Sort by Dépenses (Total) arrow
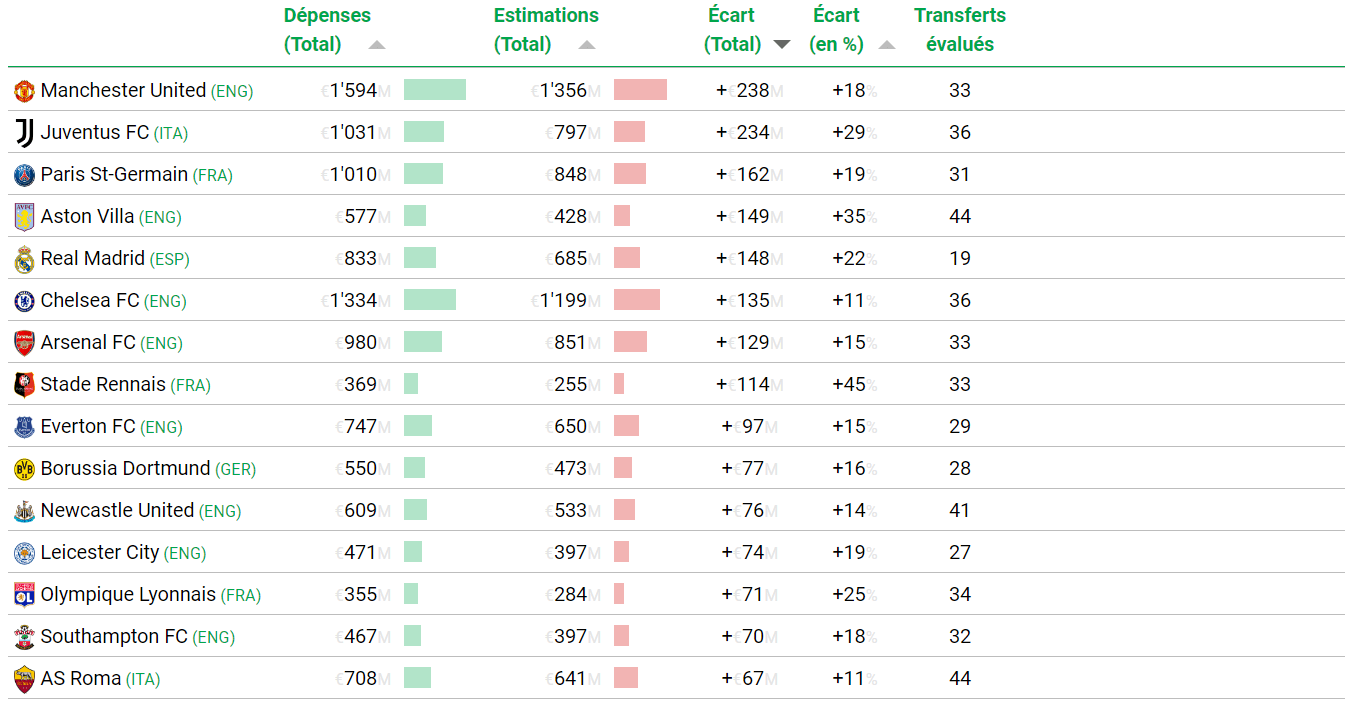 (x=376, y=45)
